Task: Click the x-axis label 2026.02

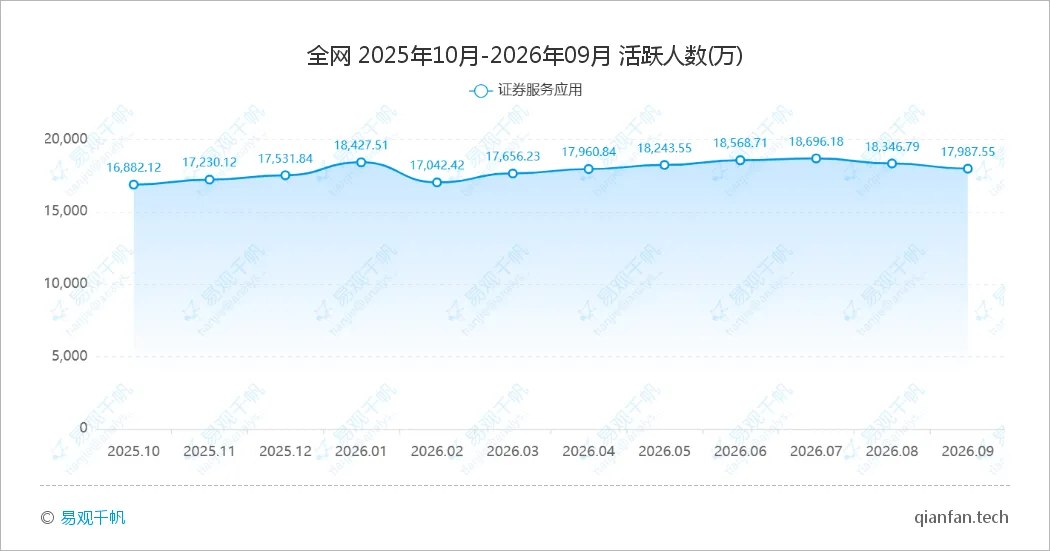Action: pos(437,451)
